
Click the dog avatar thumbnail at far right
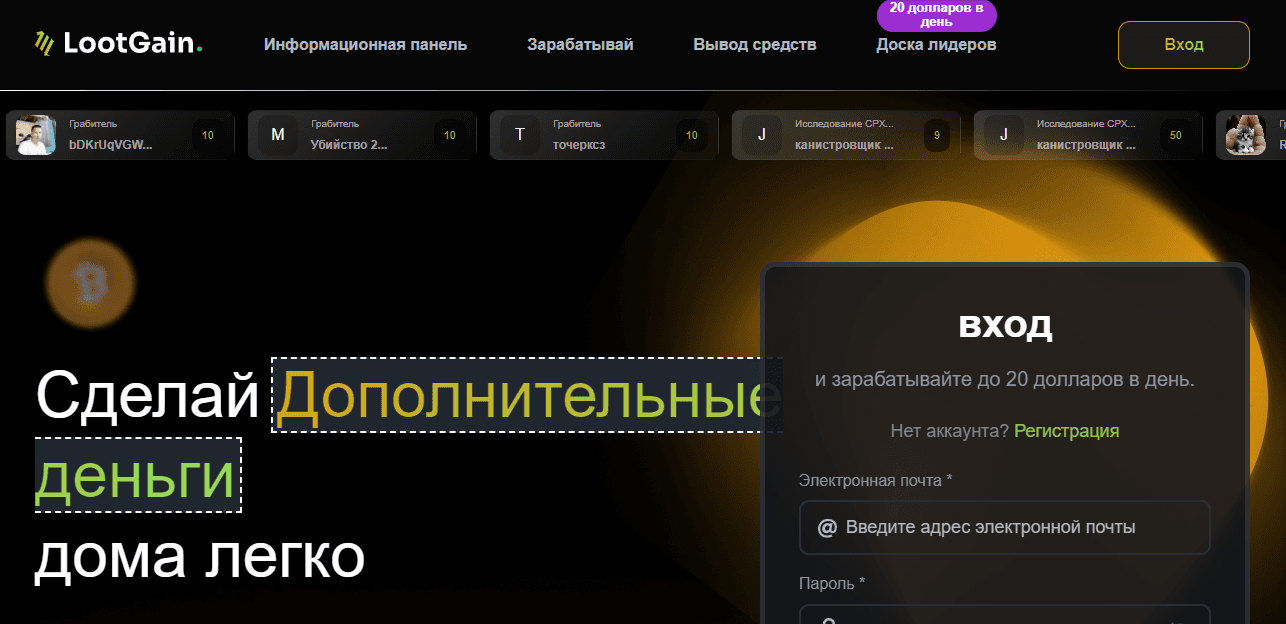click(1245, 134)
